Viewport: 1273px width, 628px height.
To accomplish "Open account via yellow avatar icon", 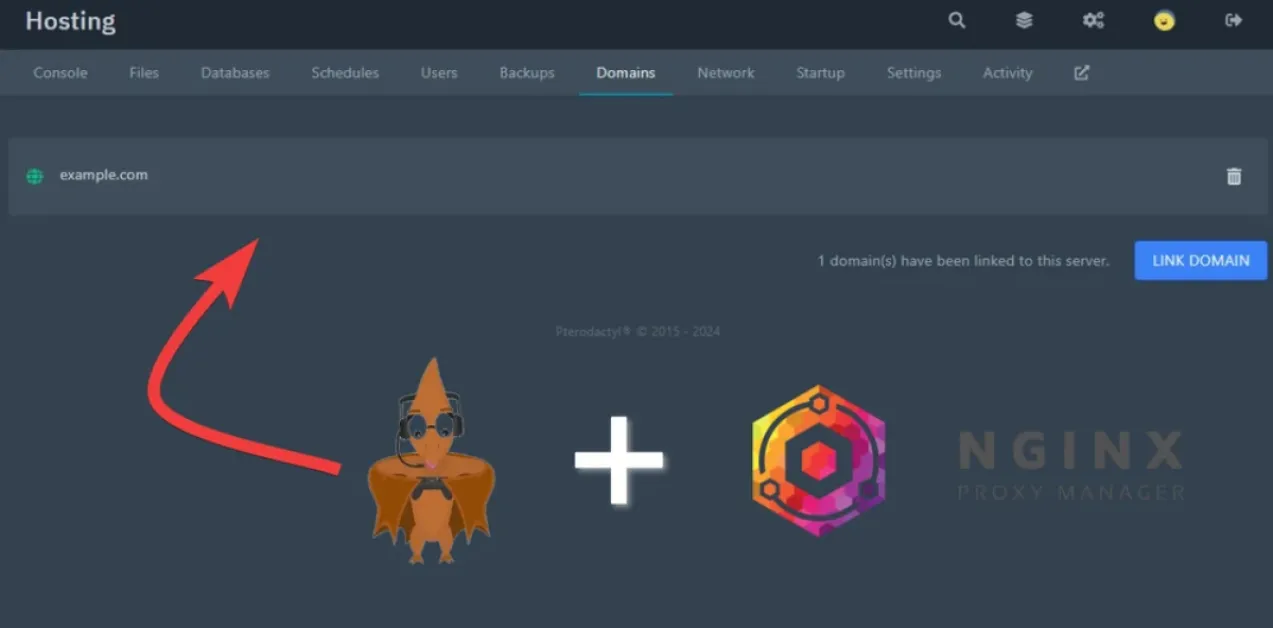I will (x=1164, y=21).
